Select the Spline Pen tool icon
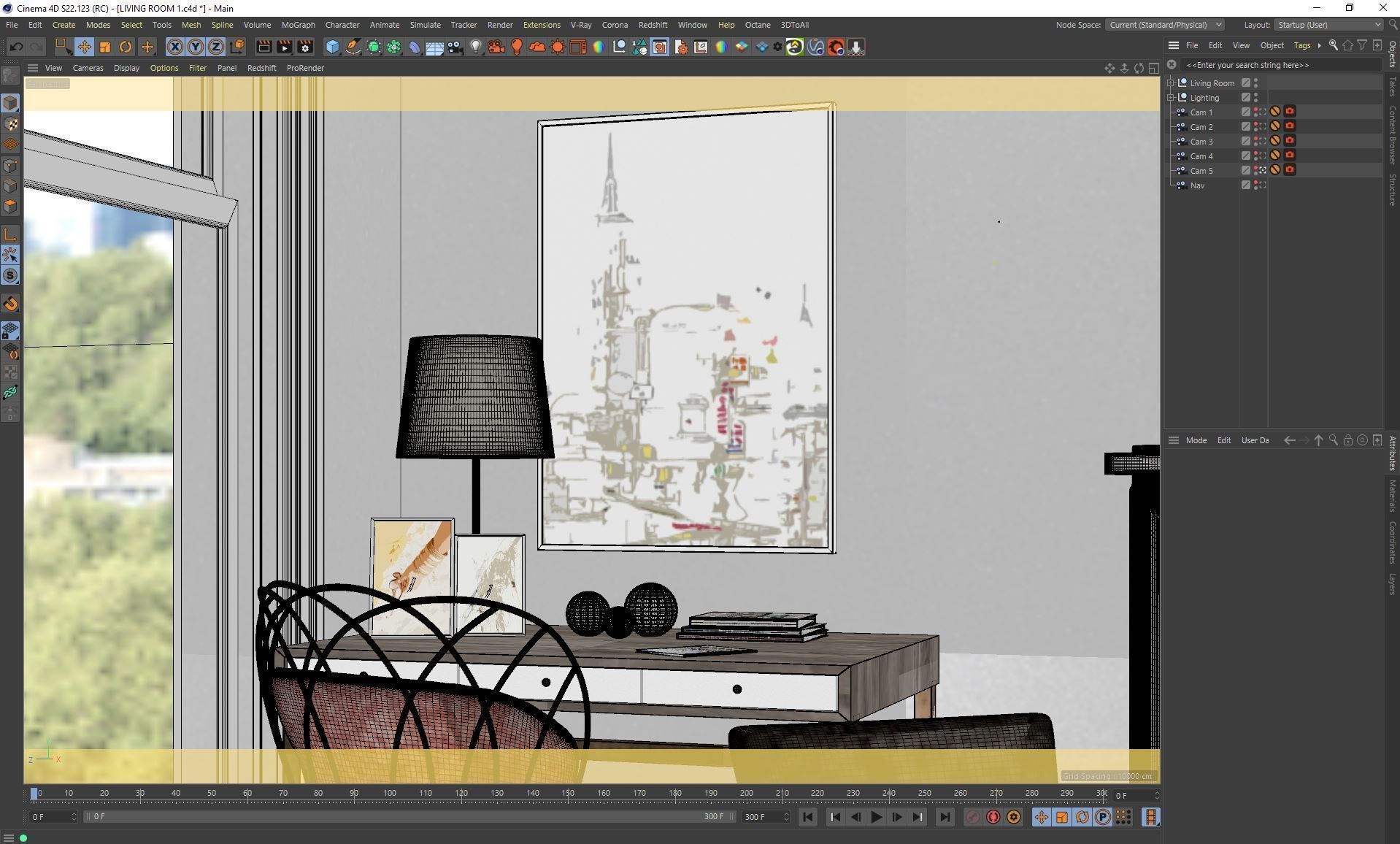The height and width of the screenshot is (844, 1400). click(353, 47)
